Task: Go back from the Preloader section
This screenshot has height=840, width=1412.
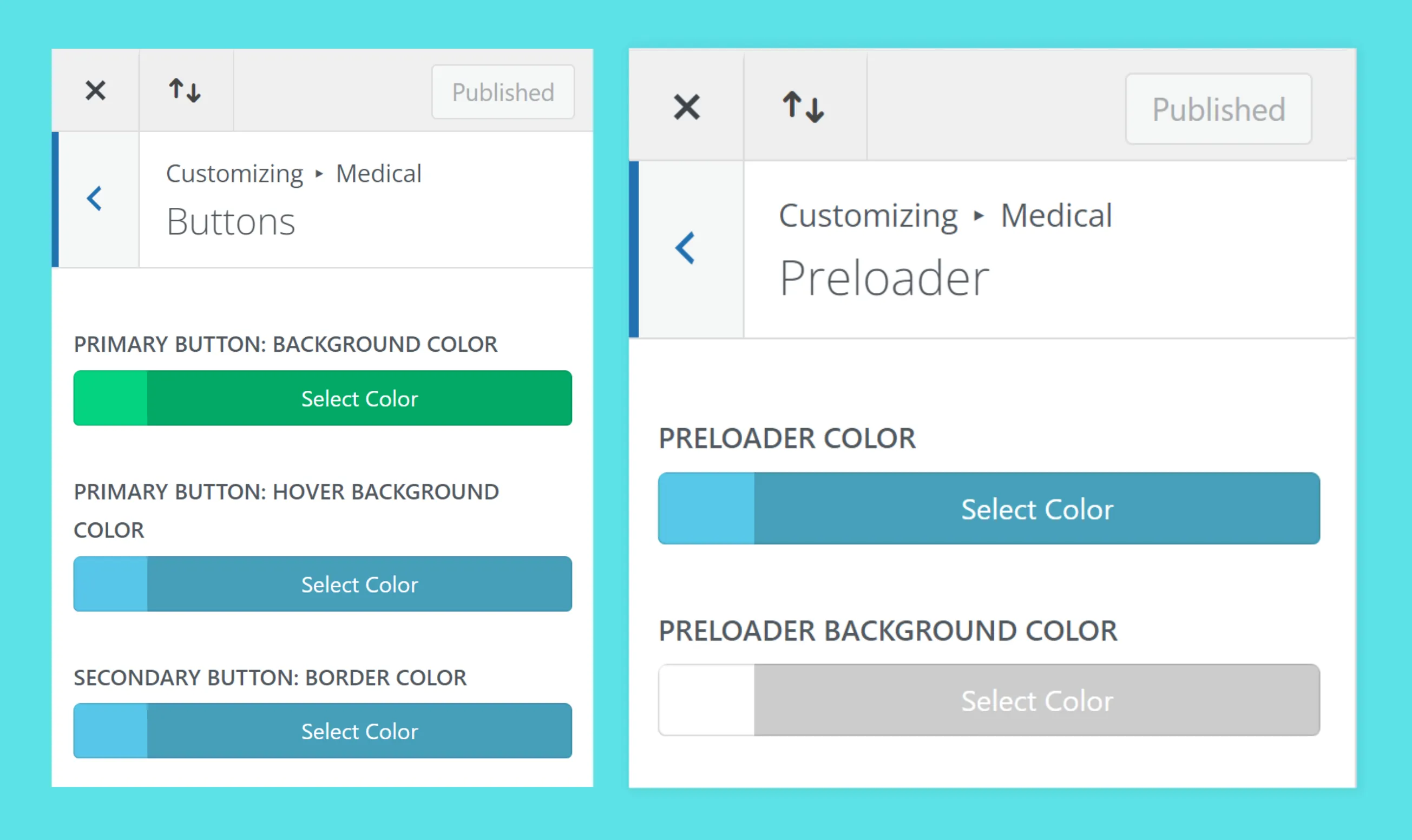Action: tap(685, 248)
